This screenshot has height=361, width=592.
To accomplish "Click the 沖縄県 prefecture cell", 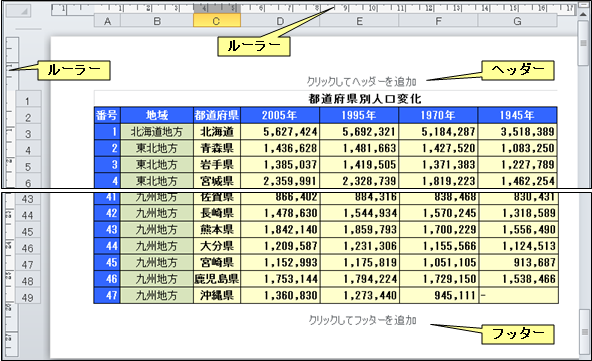I will click(217, 295).
